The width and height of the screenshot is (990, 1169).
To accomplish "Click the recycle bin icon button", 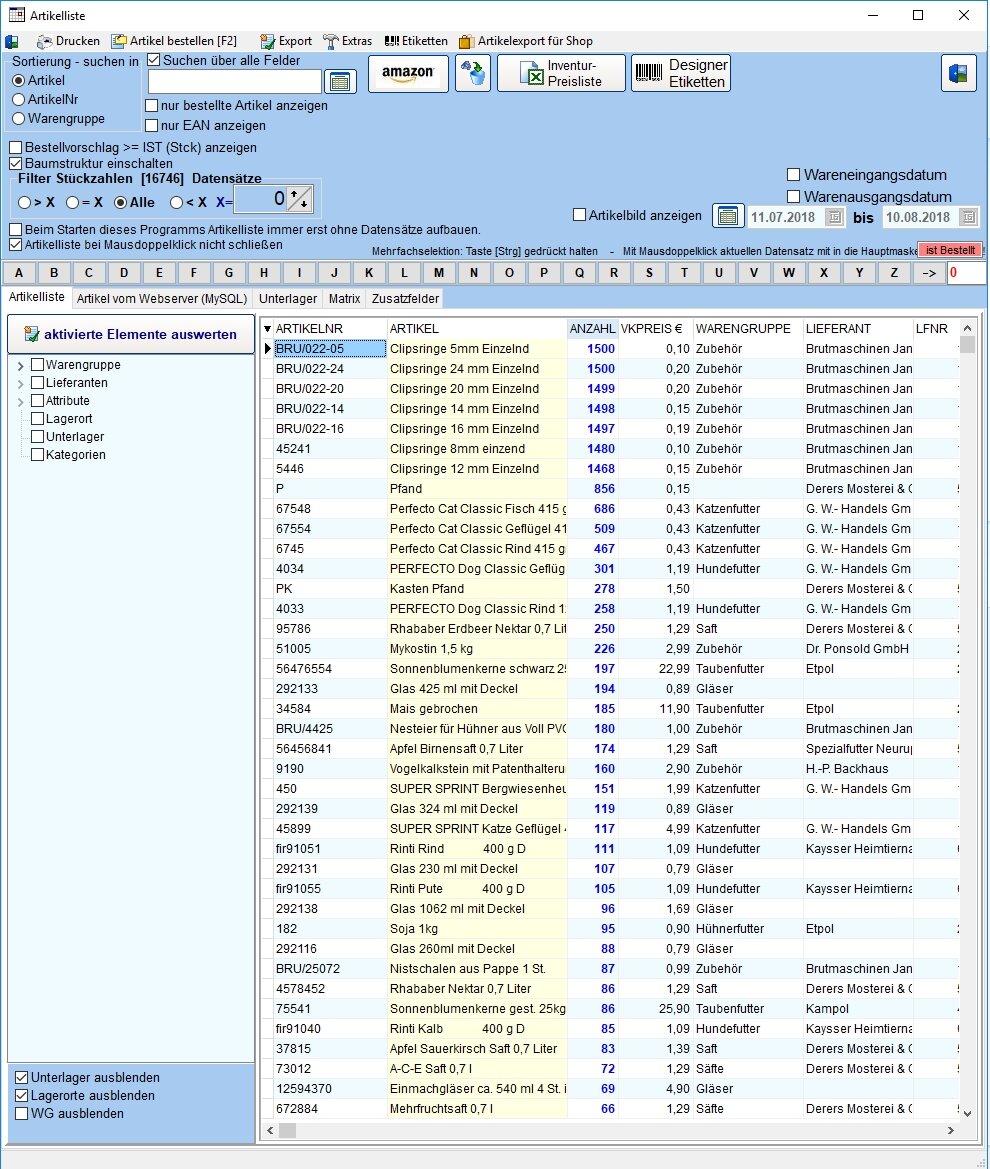I will 473,74.
